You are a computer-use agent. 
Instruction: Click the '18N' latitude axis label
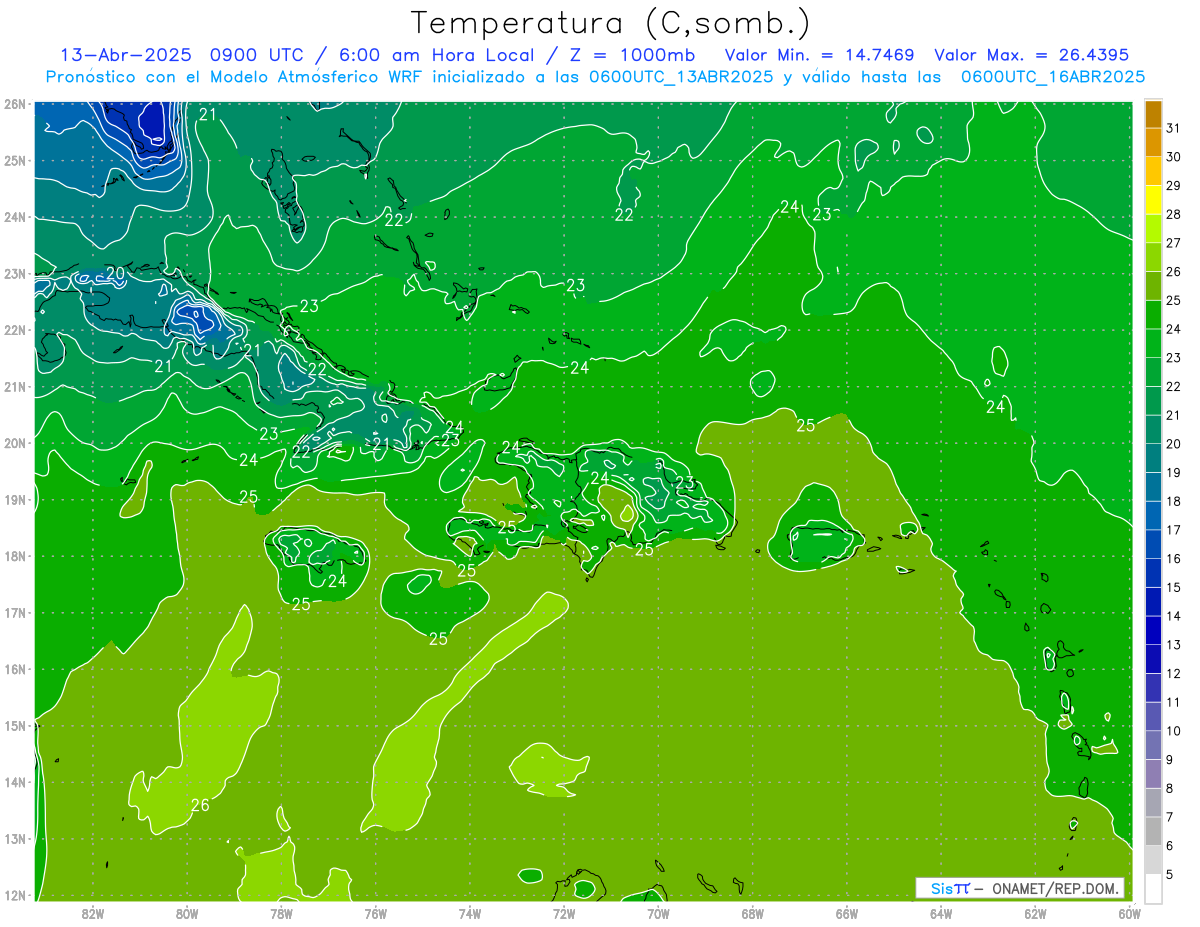[x=15, y=556]
